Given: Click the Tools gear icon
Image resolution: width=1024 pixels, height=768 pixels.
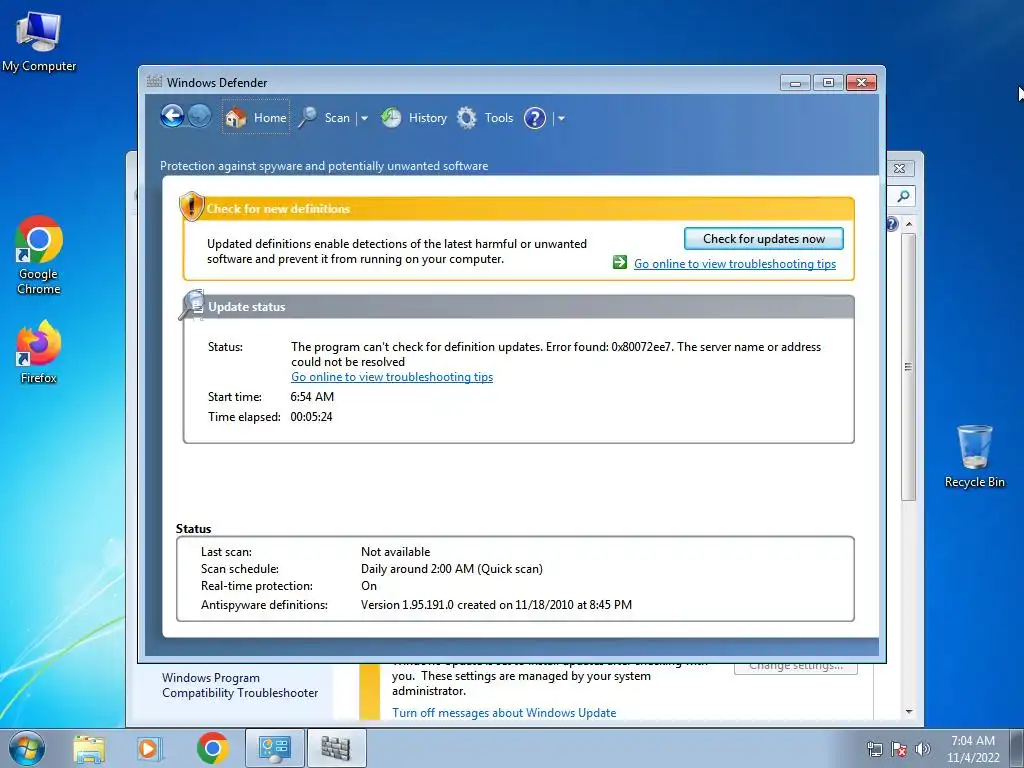Looking at the screenshot, I should [x=466, y=118].
